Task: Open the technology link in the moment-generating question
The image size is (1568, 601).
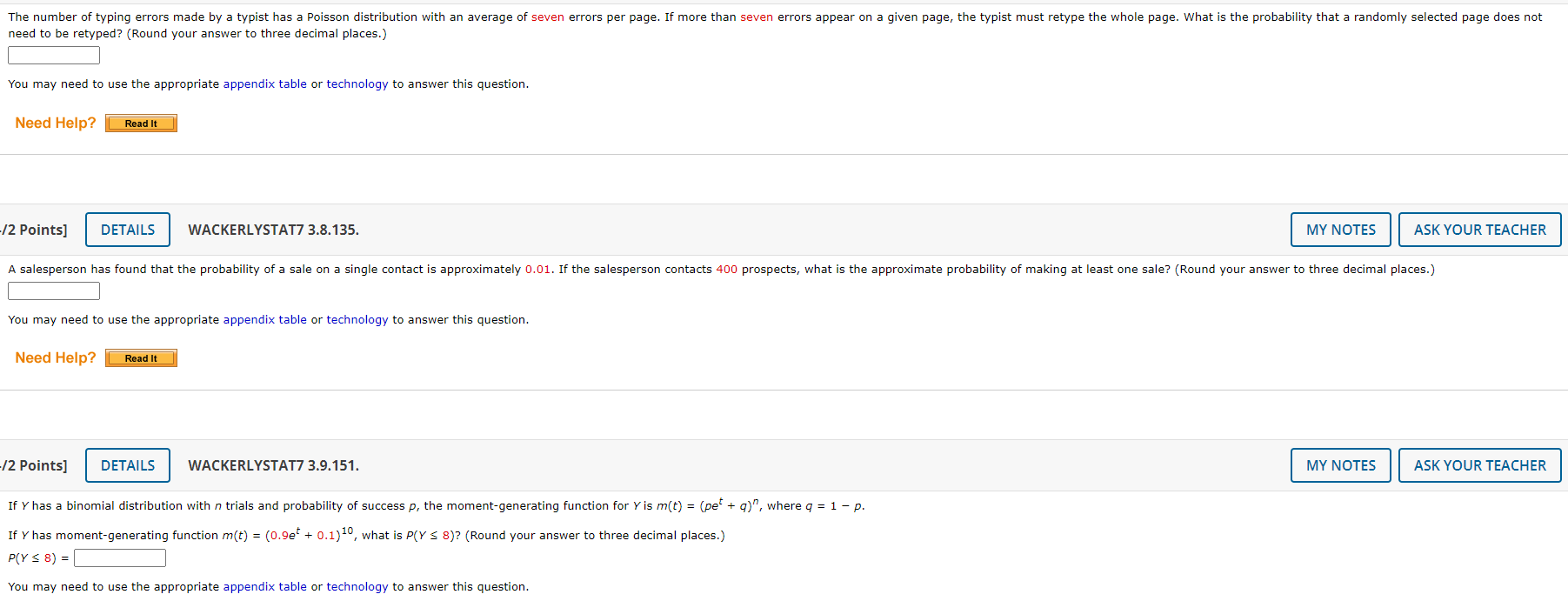Action: 357,586
